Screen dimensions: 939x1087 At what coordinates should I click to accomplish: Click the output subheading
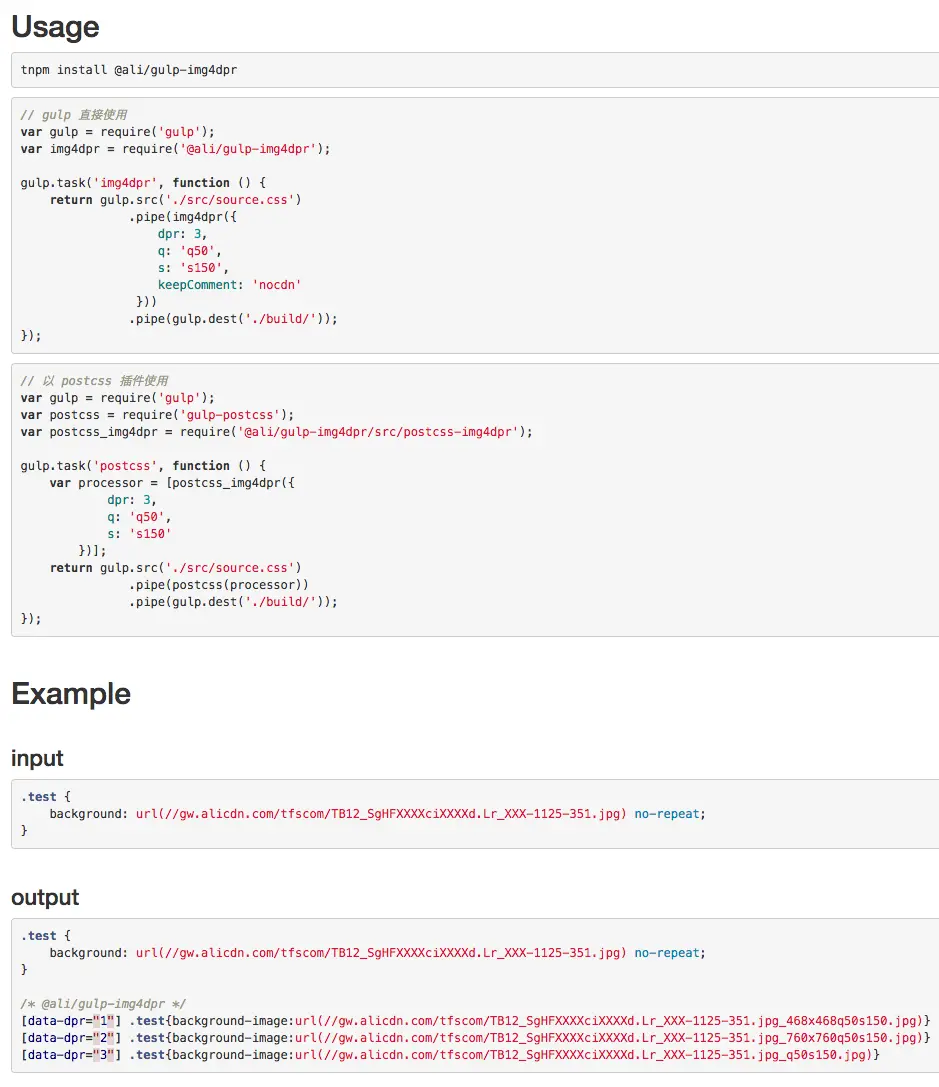[x=45, y=897]
